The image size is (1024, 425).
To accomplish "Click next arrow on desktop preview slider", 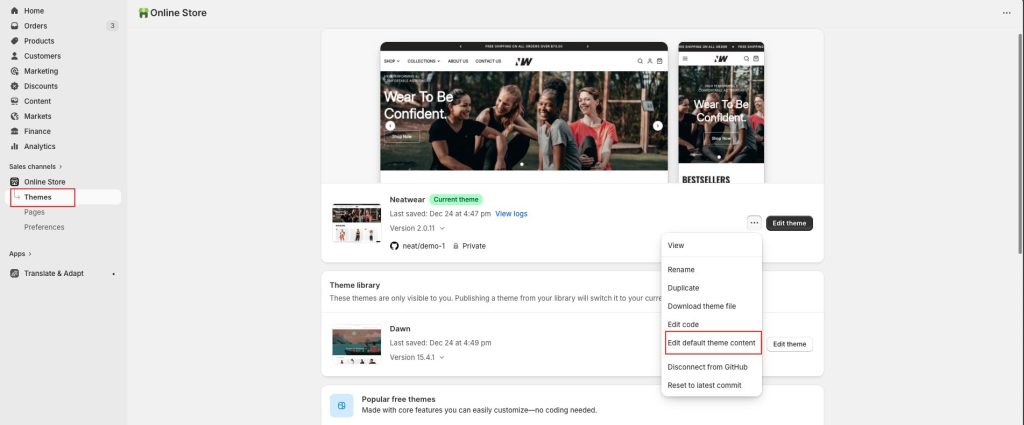I will coord(658,126).
